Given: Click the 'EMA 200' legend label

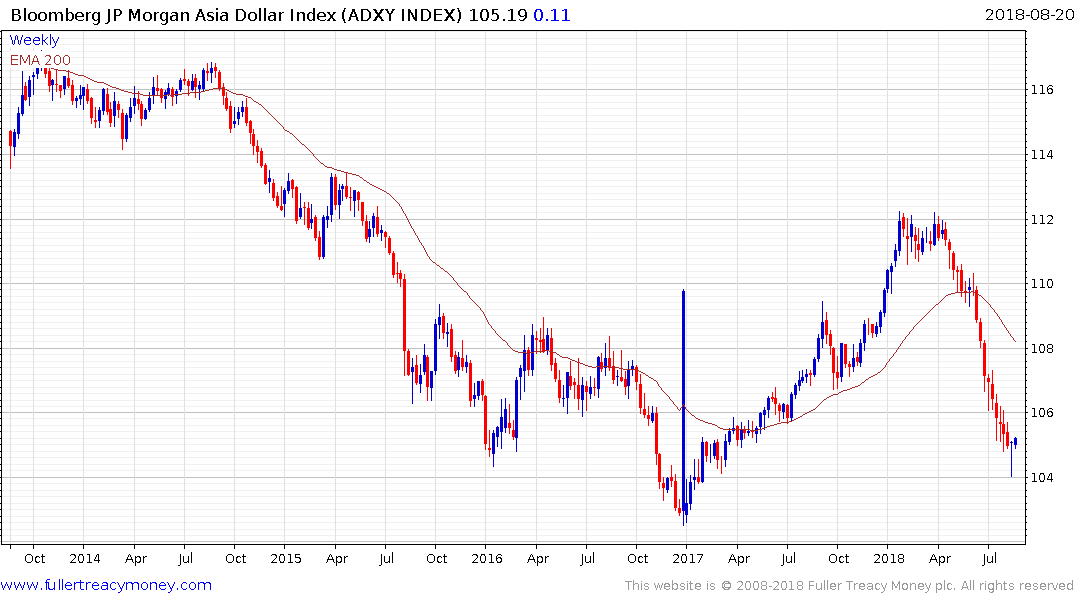Looking at the screenshot, I should point(40,60).
